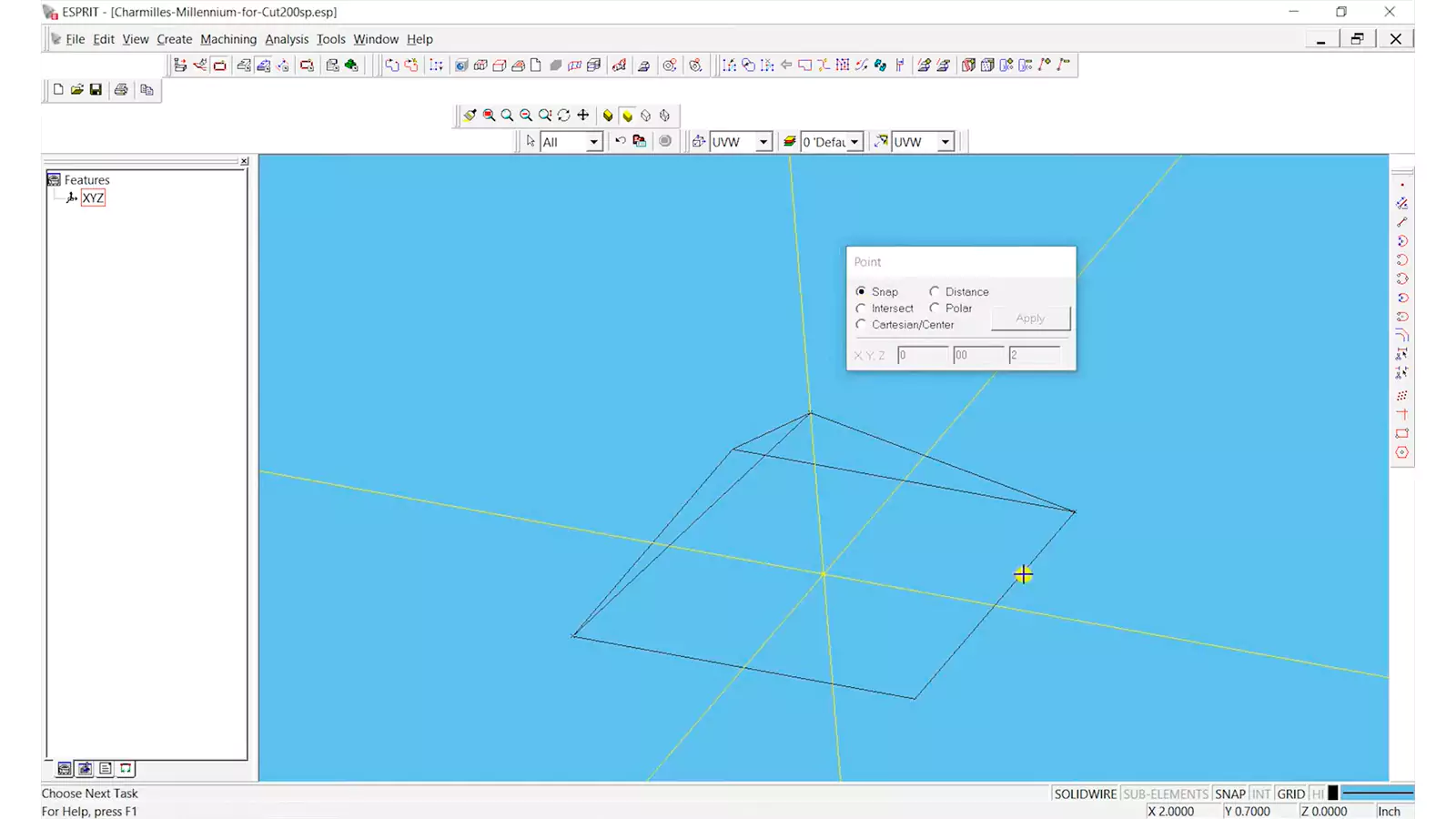1456x819 pixels.
Task: Click the undo arrow icon
Action: point(621,141)
